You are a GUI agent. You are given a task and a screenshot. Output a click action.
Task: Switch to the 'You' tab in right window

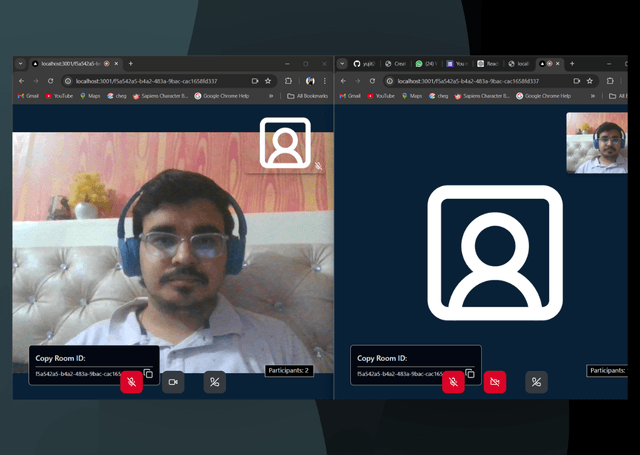457,64
